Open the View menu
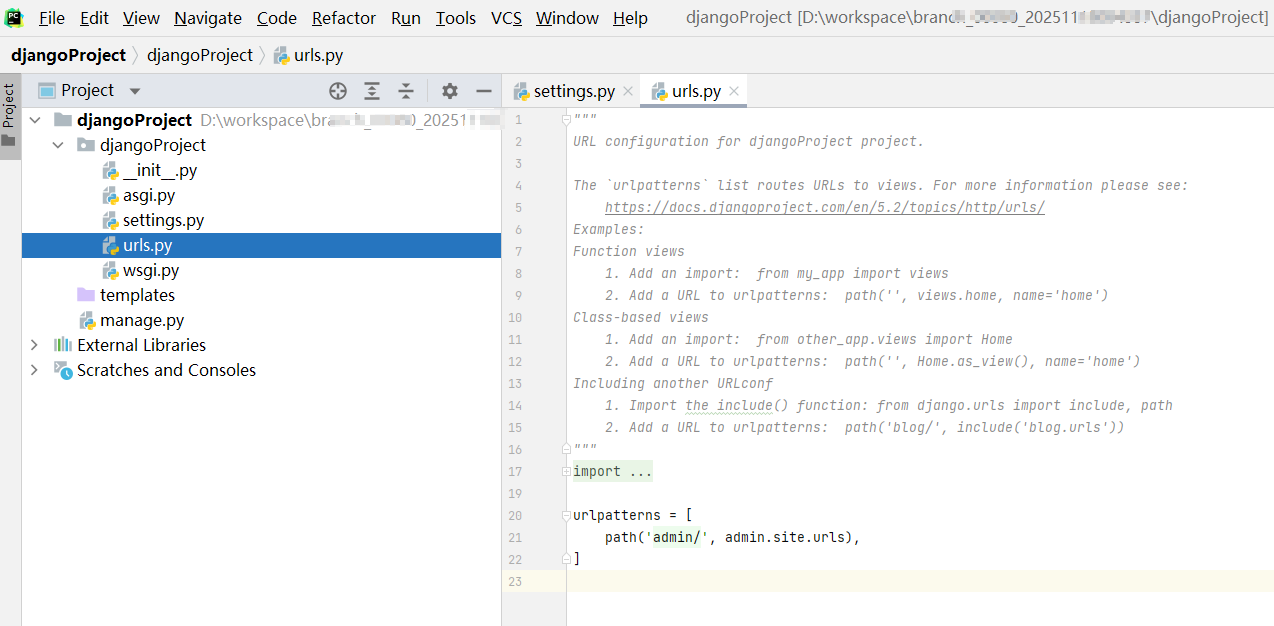The width and height of the screenshot is (1274, 626). click(141, 18)
